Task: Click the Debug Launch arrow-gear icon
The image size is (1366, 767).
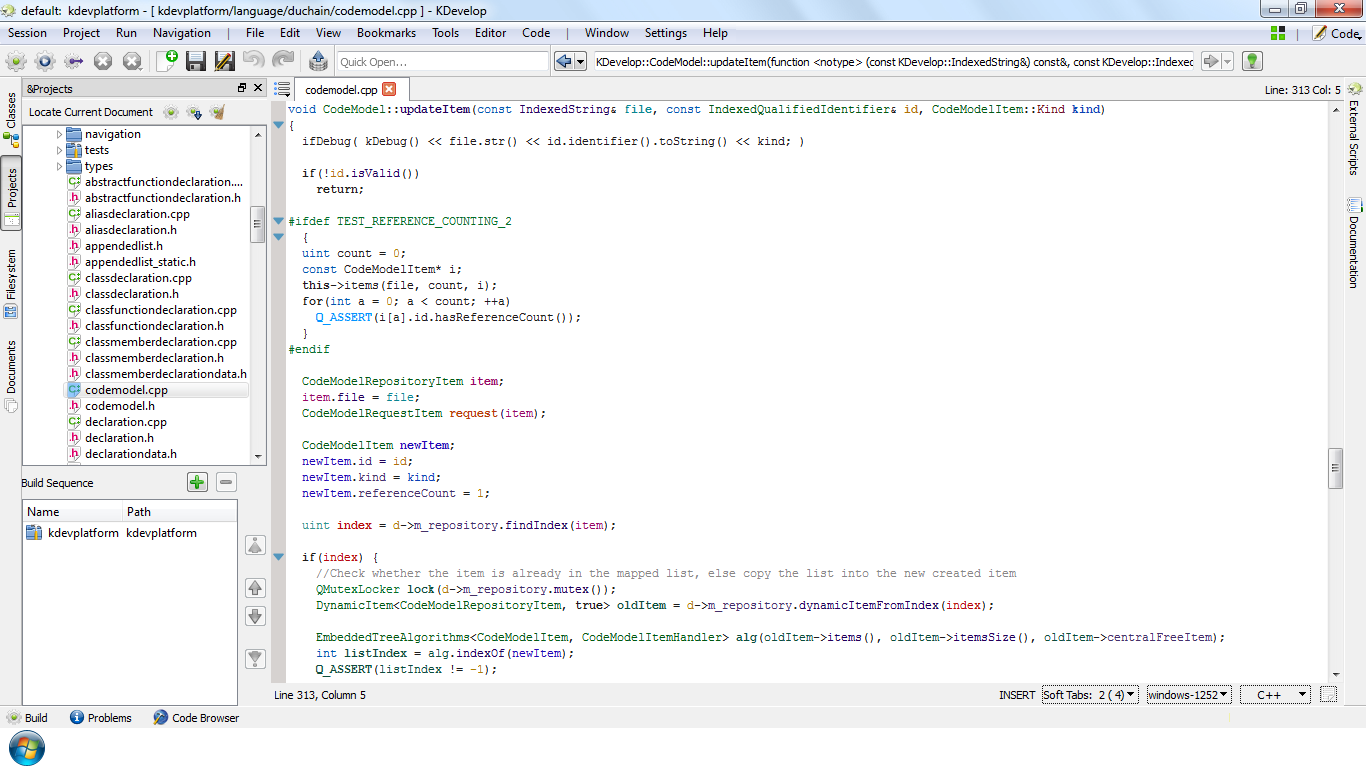Action: (x=74, y=61)
